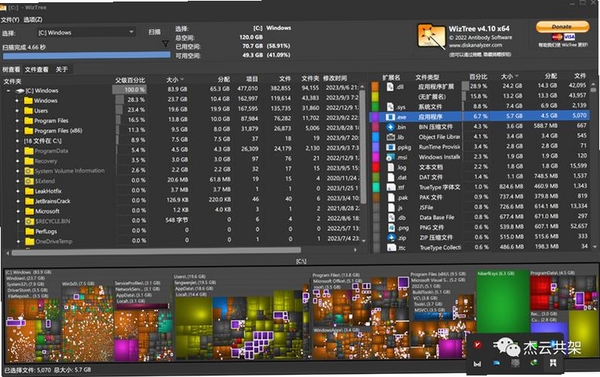600x377 pixels.
Task: Click the .log text file icon
Action: (391, 167)
